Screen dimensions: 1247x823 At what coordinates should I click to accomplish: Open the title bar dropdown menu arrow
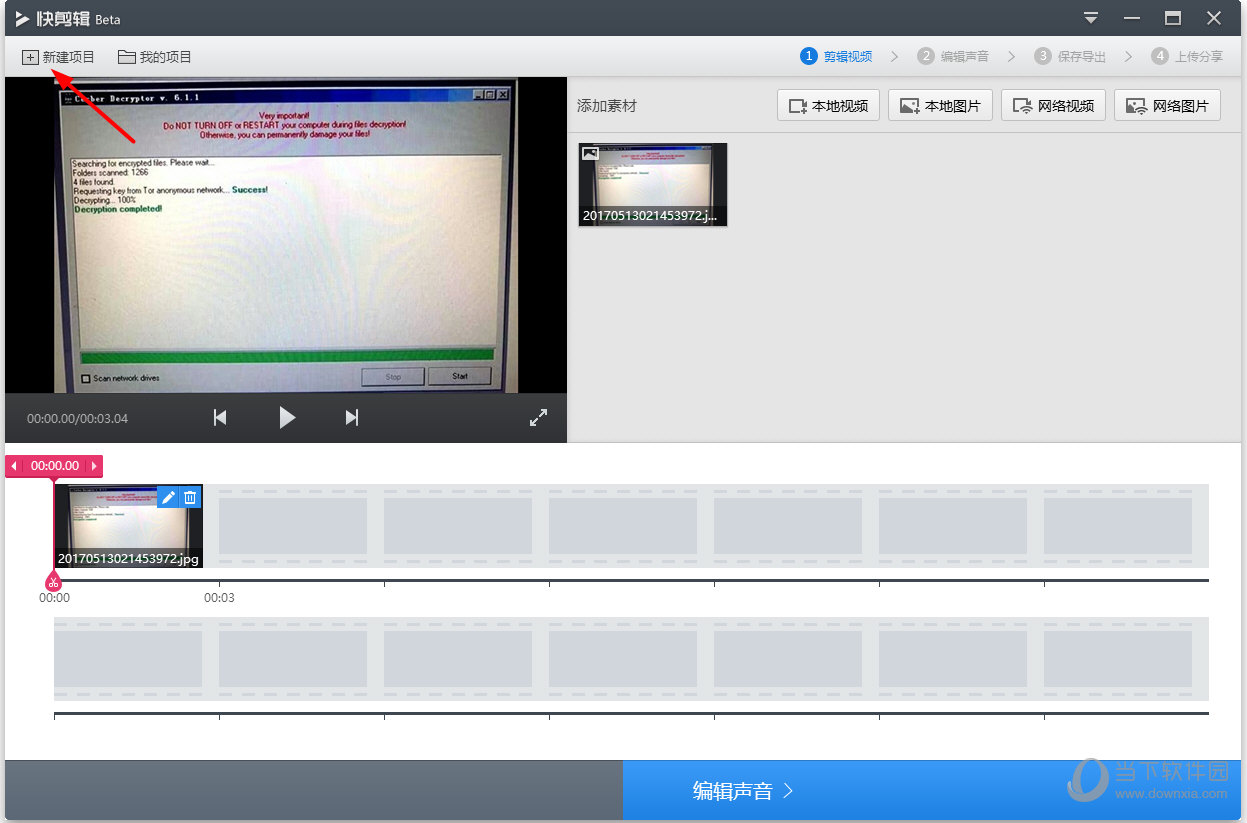[1091, 18]
